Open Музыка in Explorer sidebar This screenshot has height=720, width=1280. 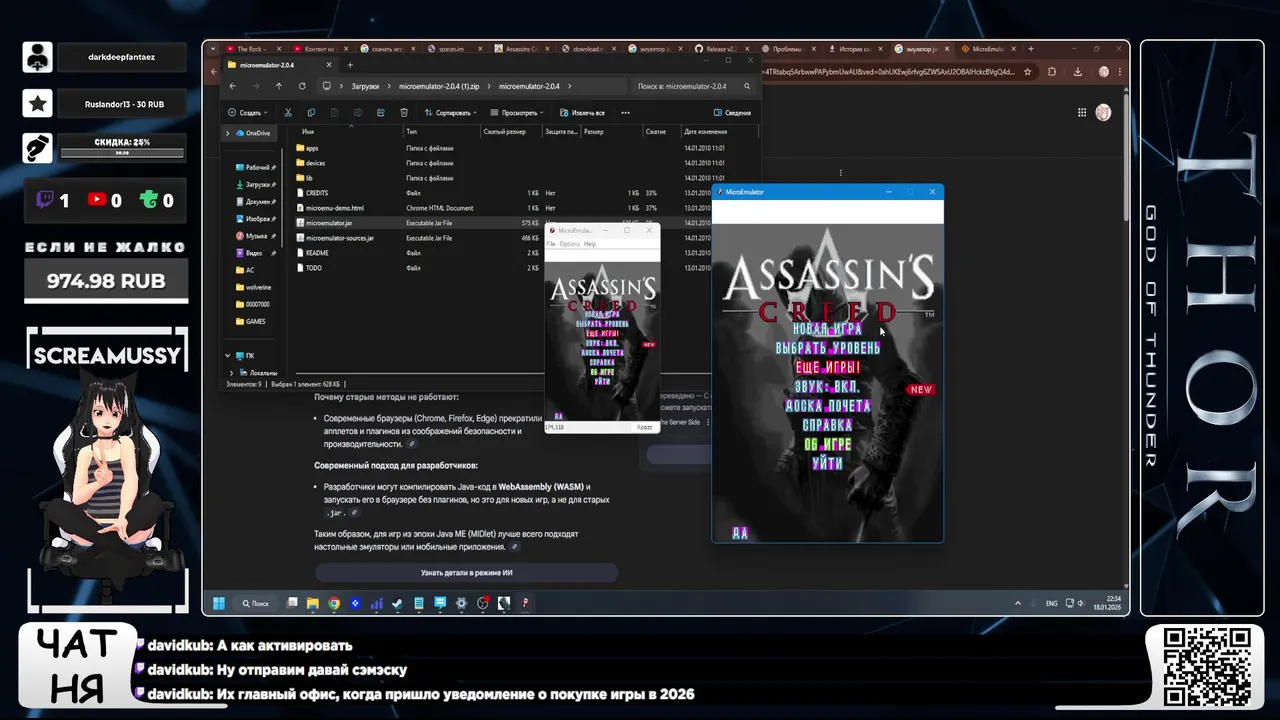point(256,236)
